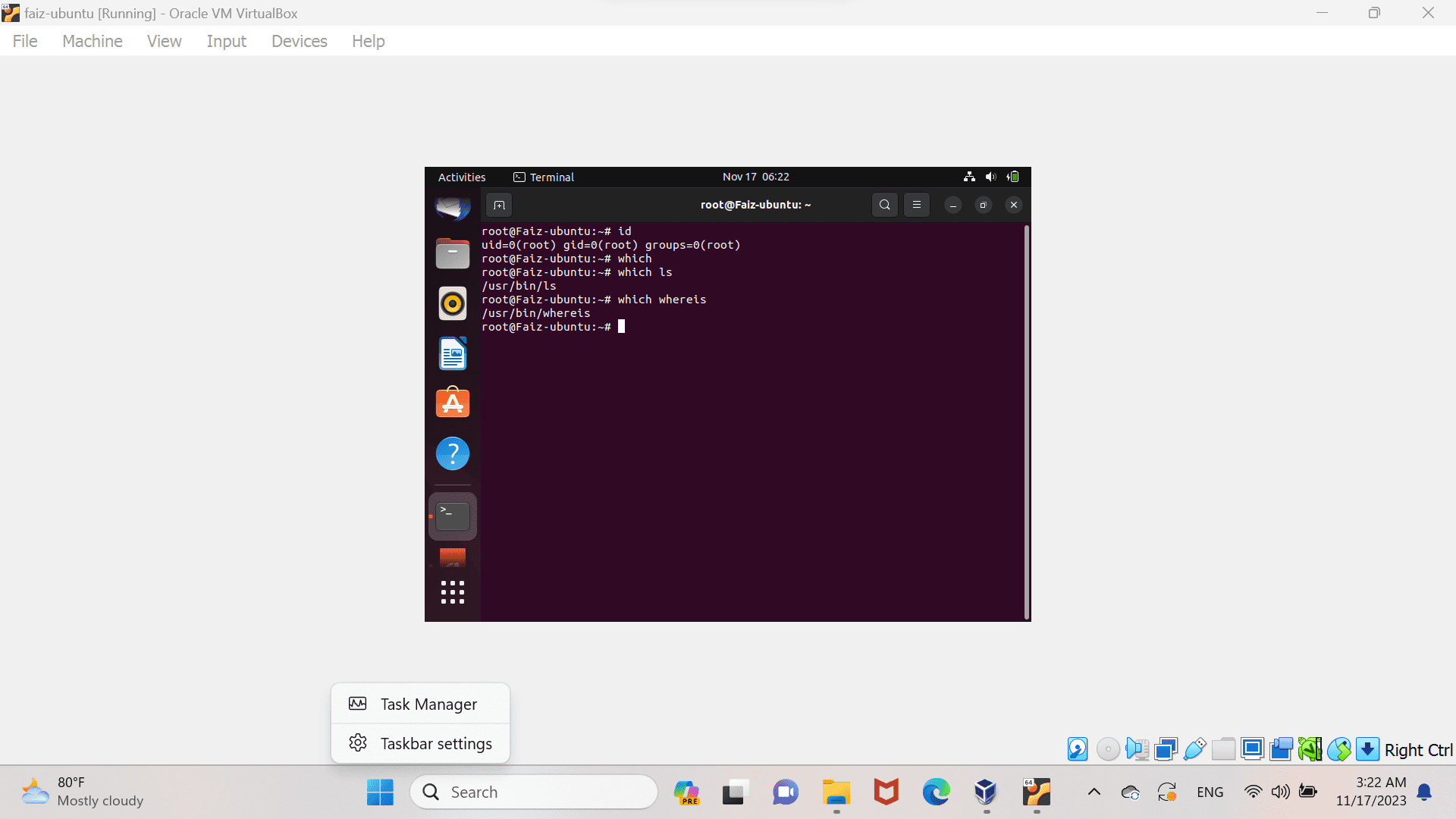Viewport: 1456px width, 819px height.
Task: Click the Windows Search box
Action: point(534,792)
